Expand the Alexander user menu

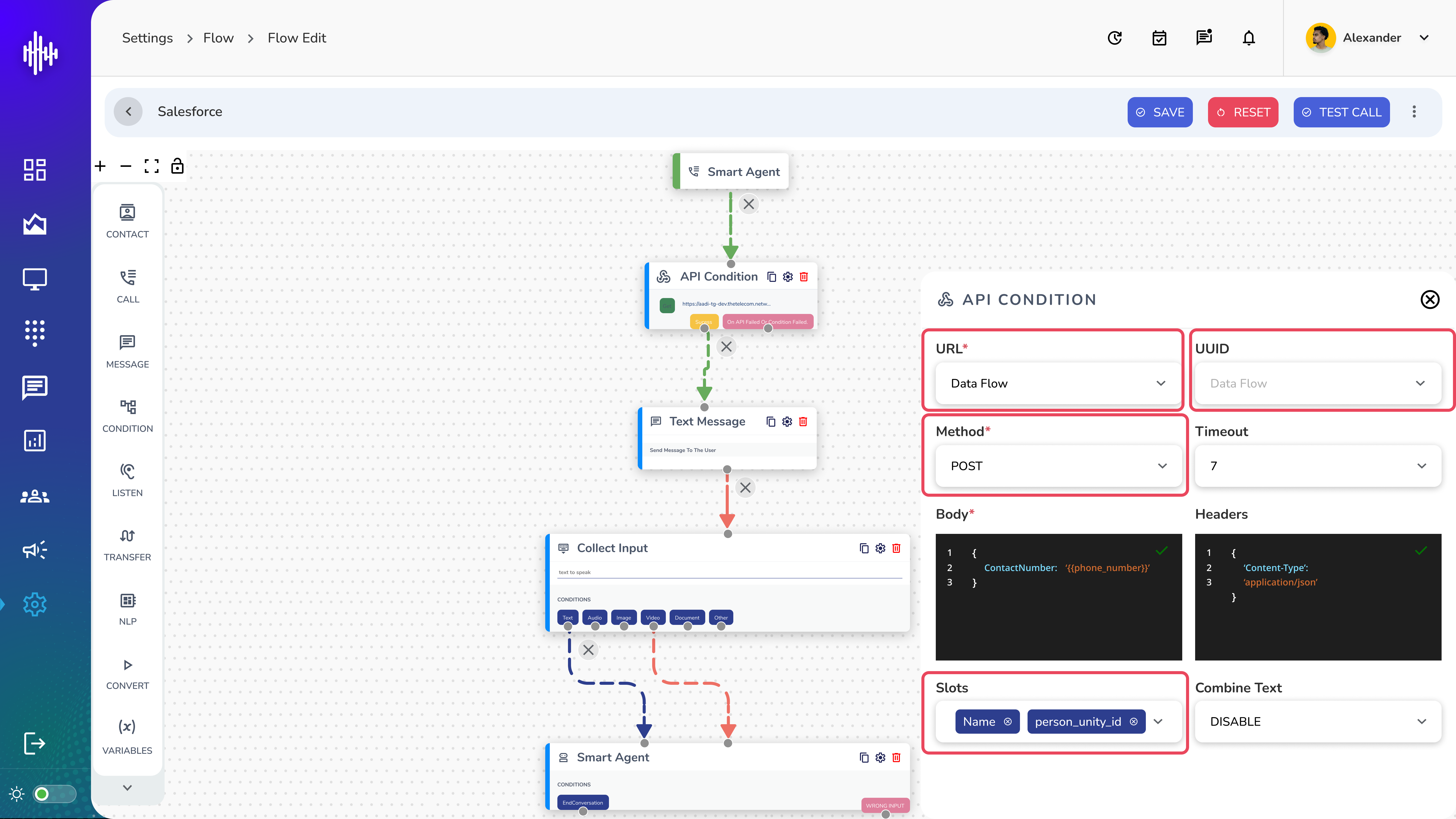[1424, 38]
